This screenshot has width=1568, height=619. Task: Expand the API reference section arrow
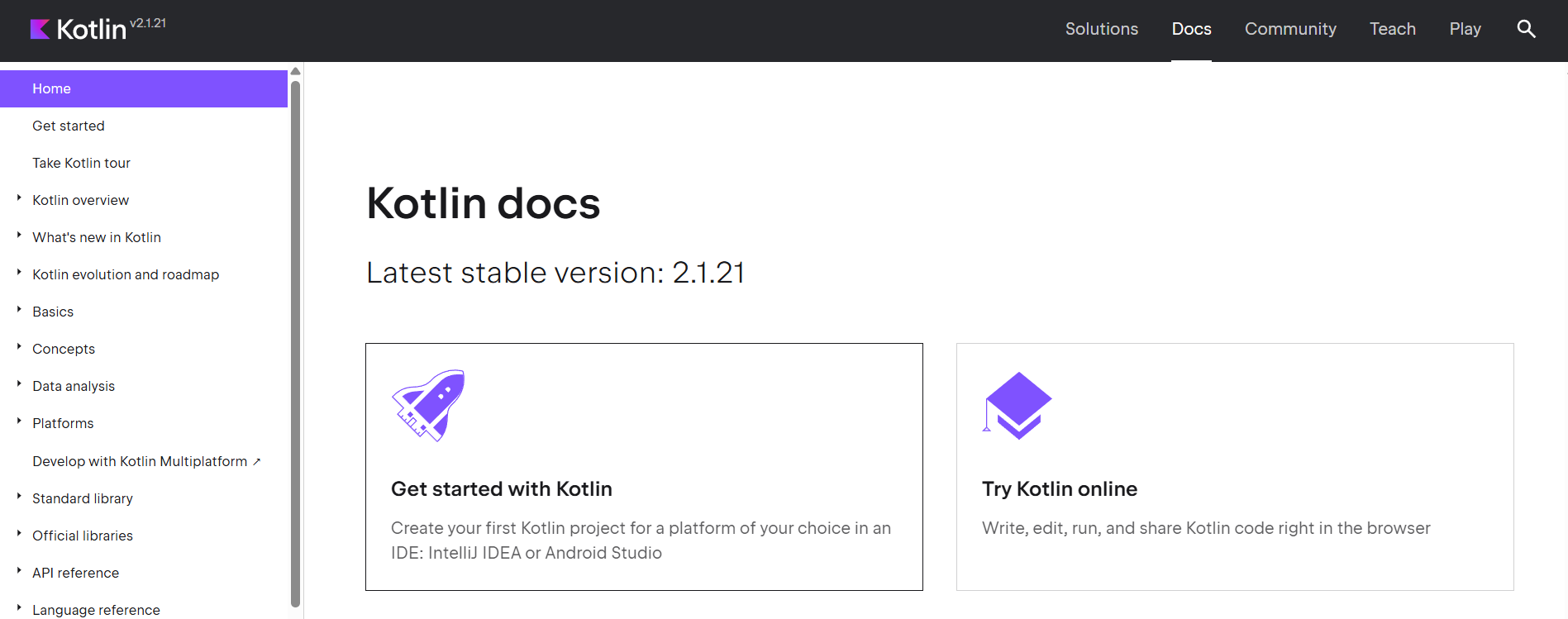(19, 570)
